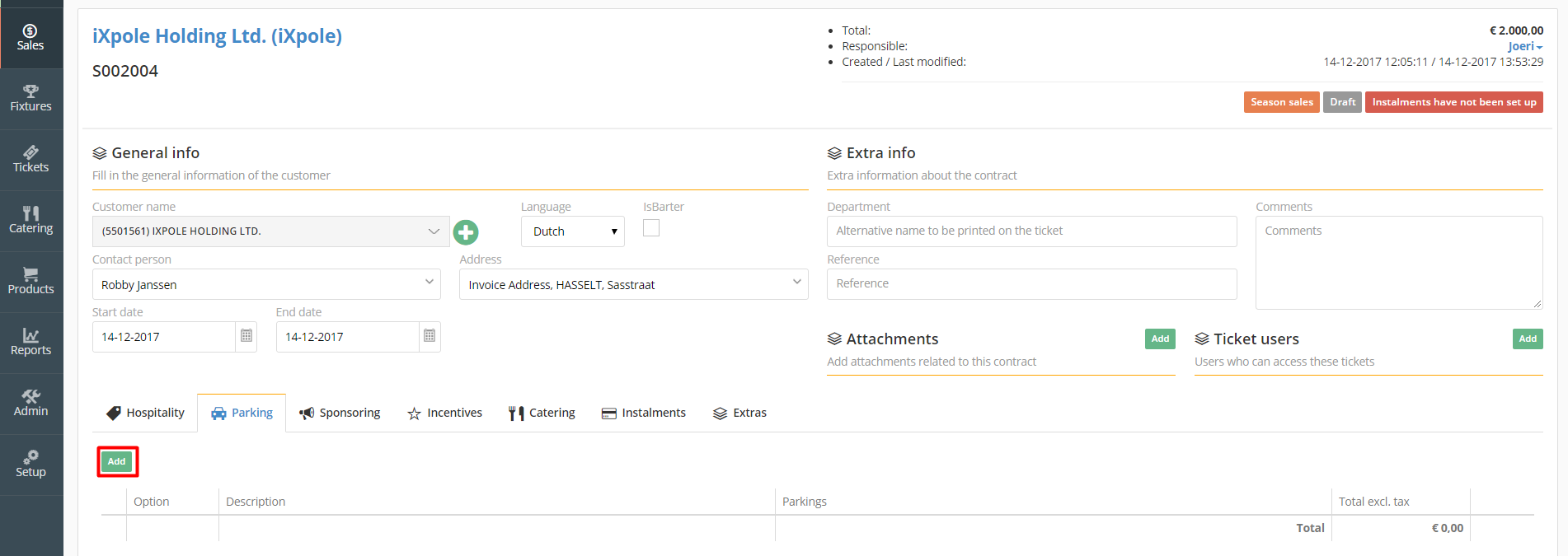Open the Language dropdown showing Dutch
Viewport: 1568px width, 556px height.
pos(572,231)
